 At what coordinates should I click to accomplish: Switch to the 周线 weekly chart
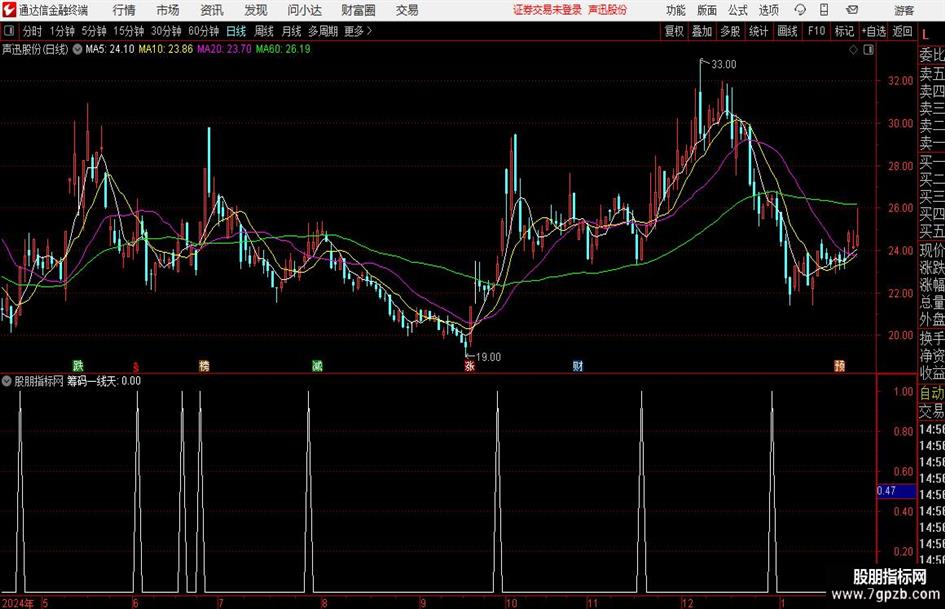click(264, 31)
